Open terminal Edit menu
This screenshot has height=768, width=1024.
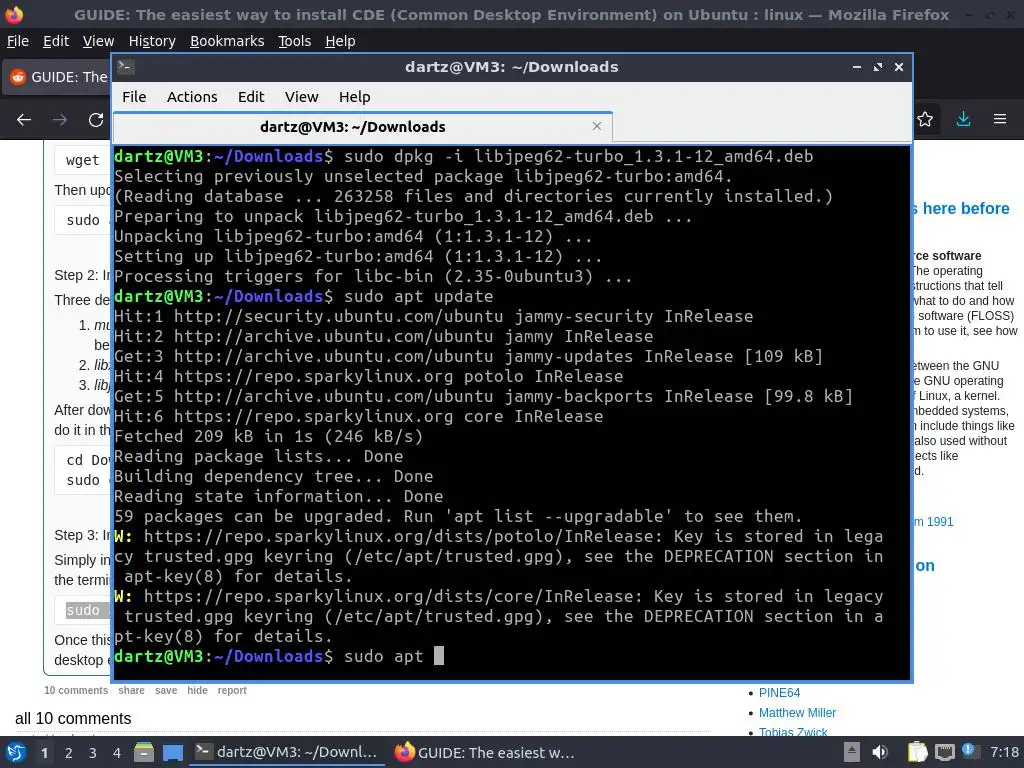click(251, 97)
